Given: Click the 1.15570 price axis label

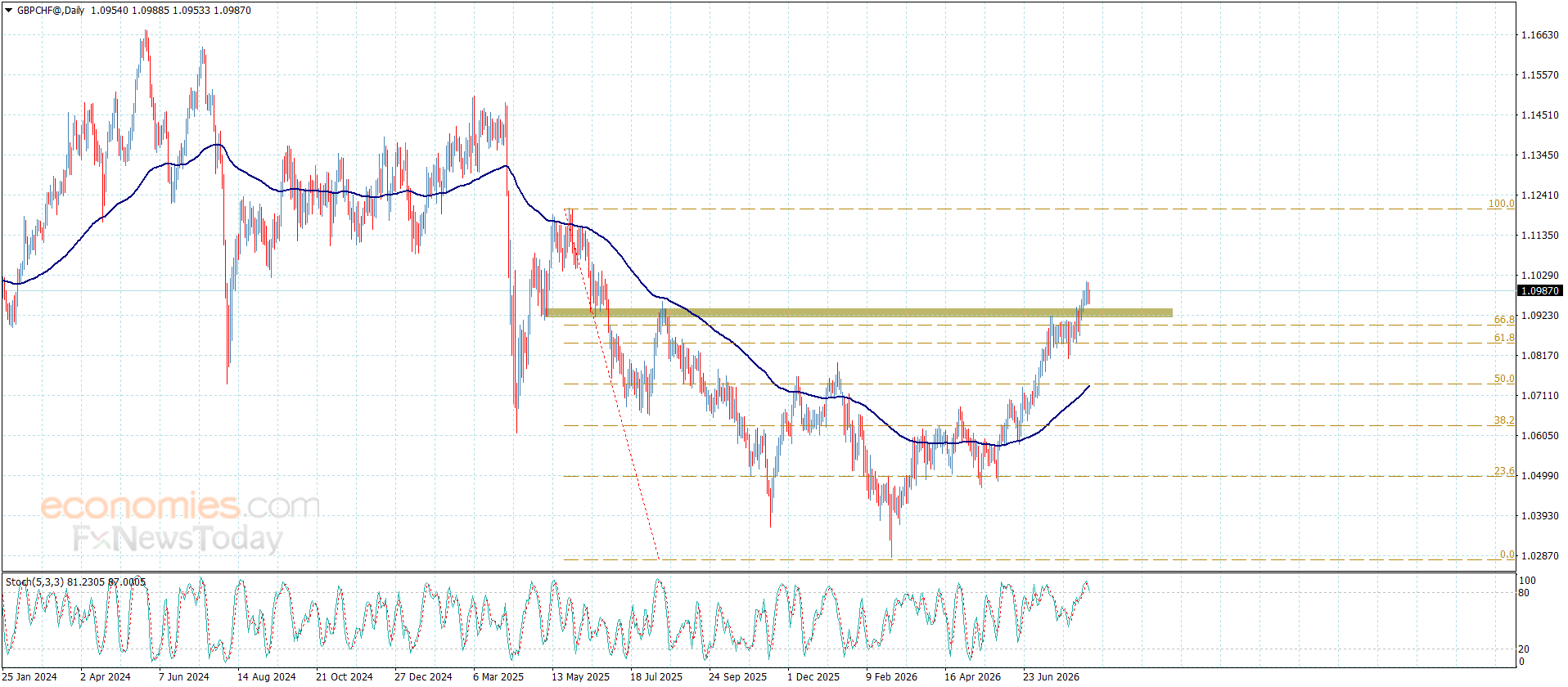Looking at the screenshot, I should pos(1539,75).
